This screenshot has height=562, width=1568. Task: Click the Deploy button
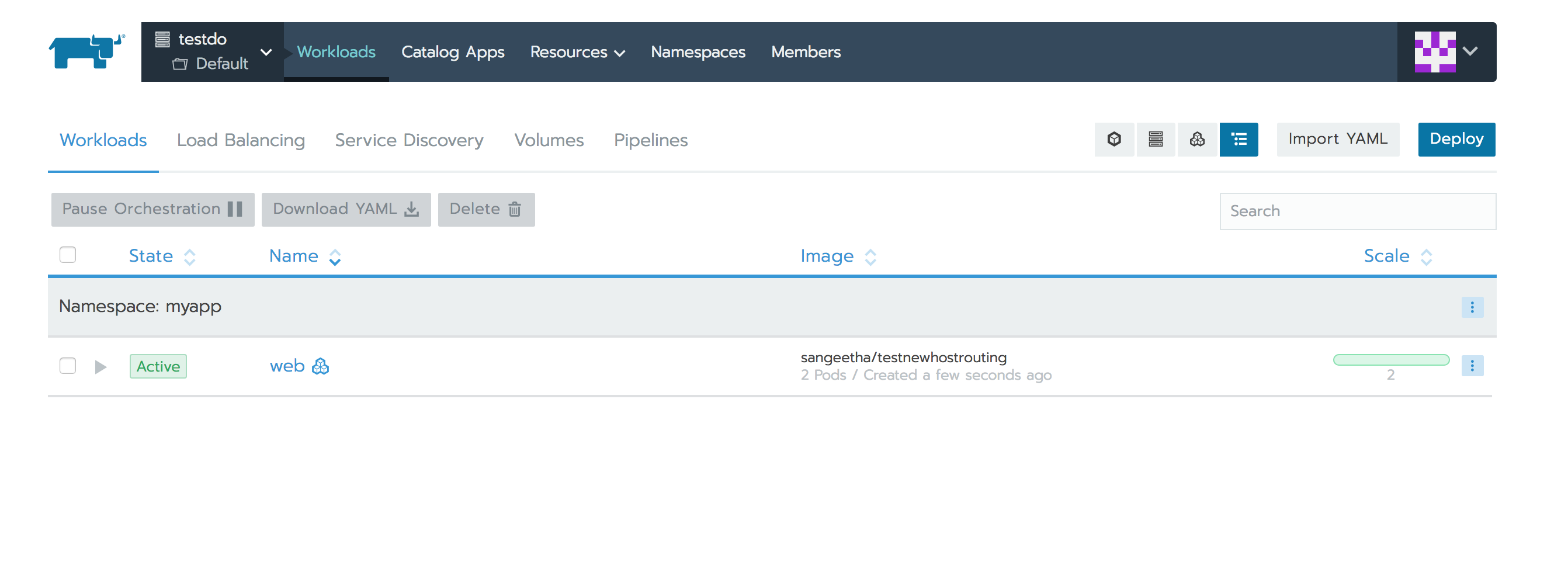click(1456, 140)
